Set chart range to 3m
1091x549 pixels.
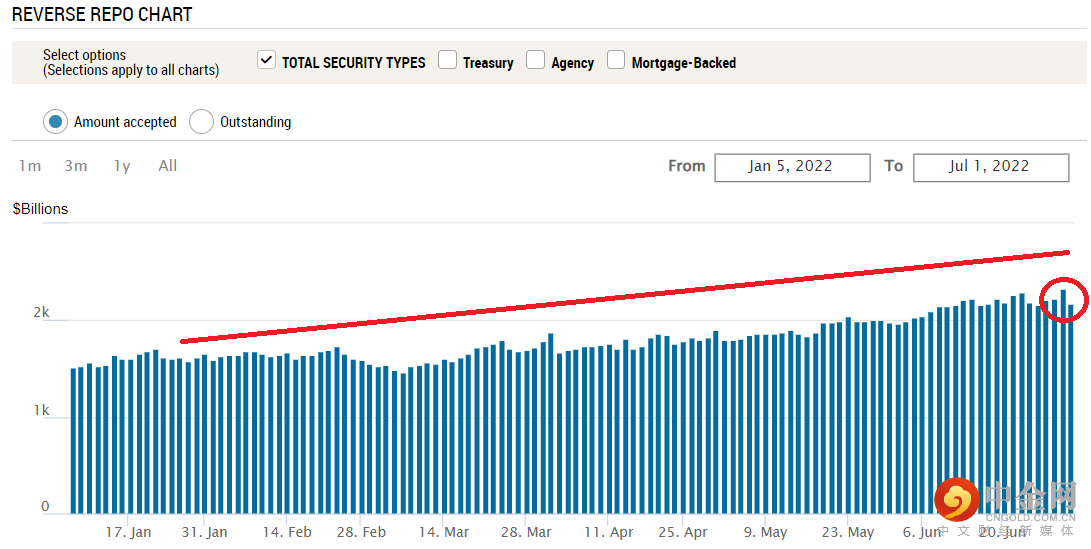[76, 166]
